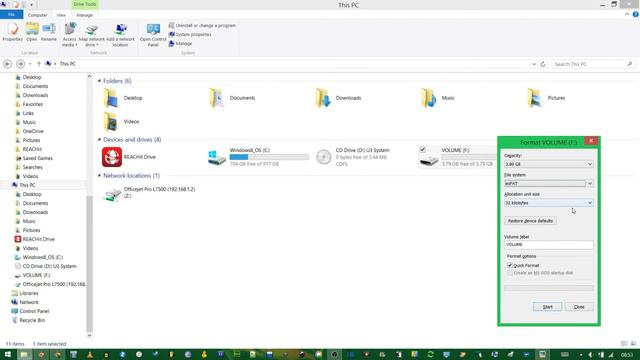Open the Allocation unit size dropdown
This screenshot has width=640, height=360.
[549, 203]
